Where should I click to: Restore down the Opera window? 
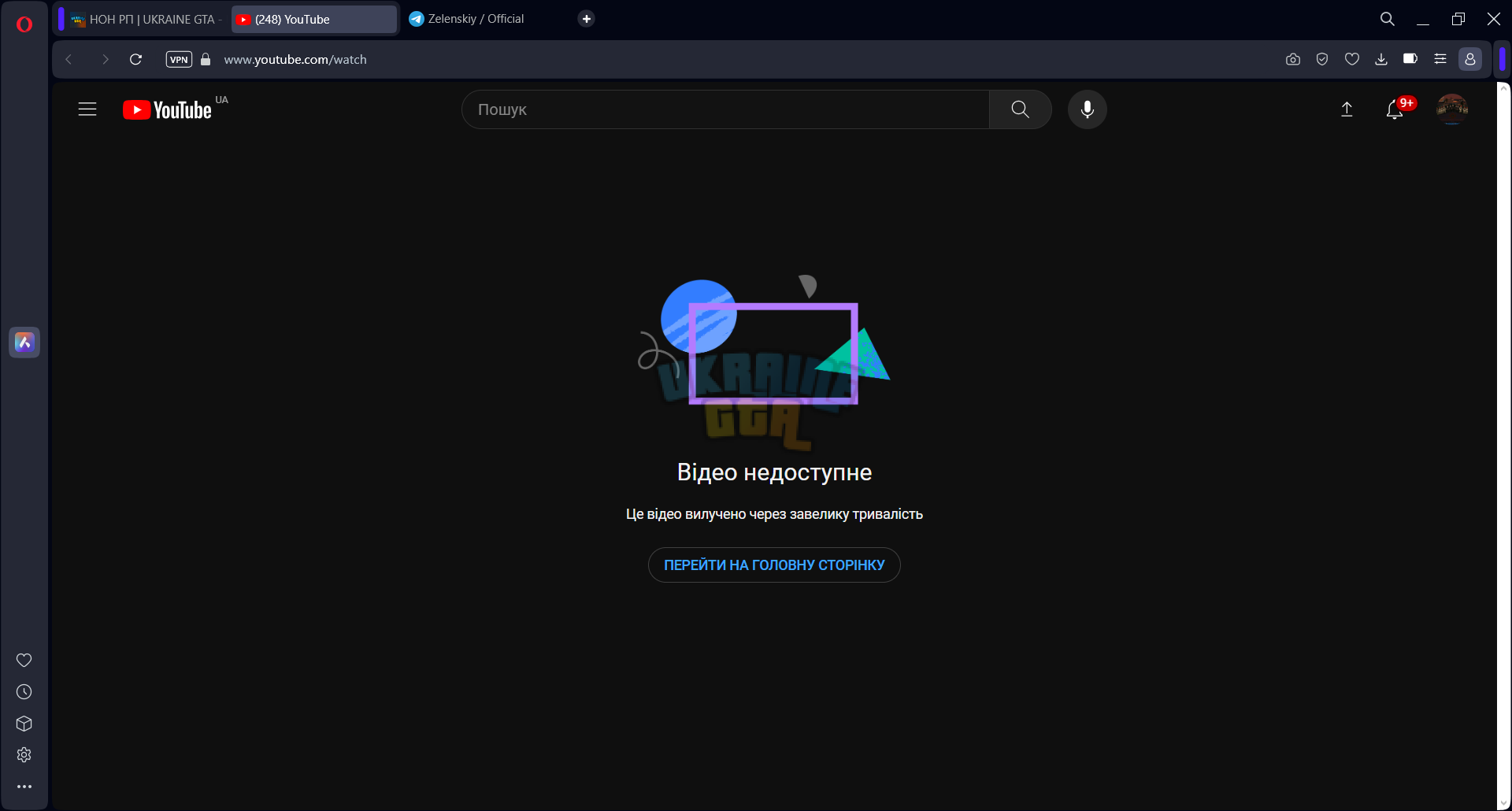tap(1458, 19)
